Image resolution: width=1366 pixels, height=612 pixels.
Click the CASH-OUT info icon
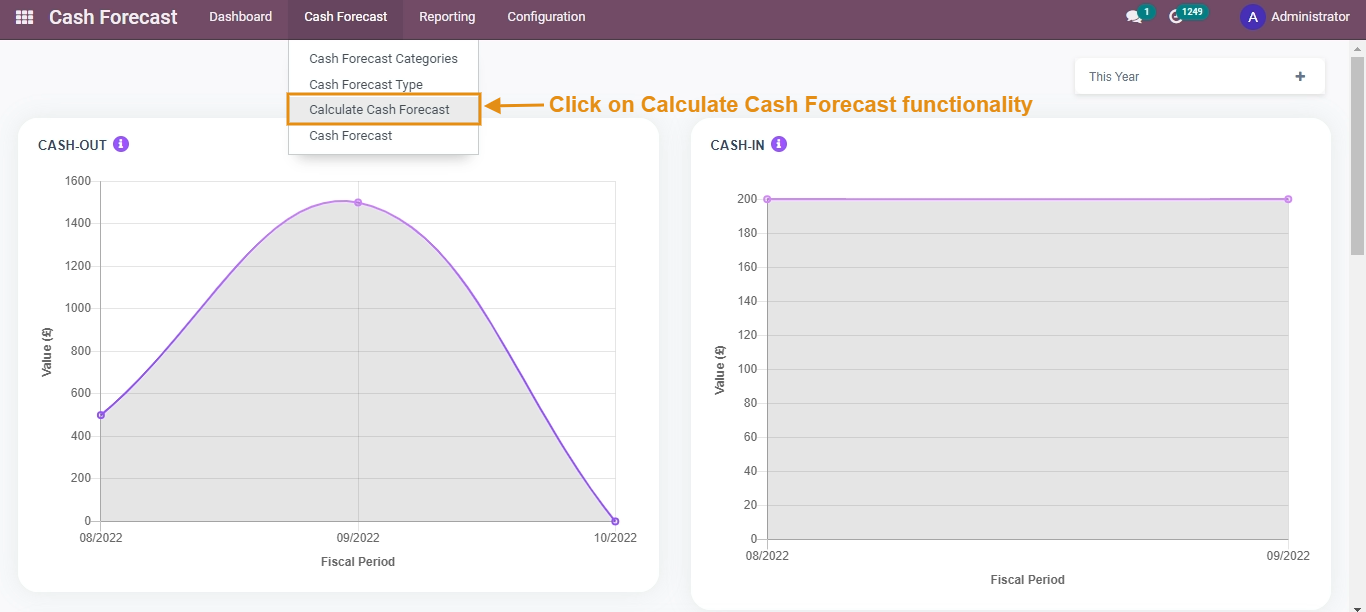coord(121,144)
